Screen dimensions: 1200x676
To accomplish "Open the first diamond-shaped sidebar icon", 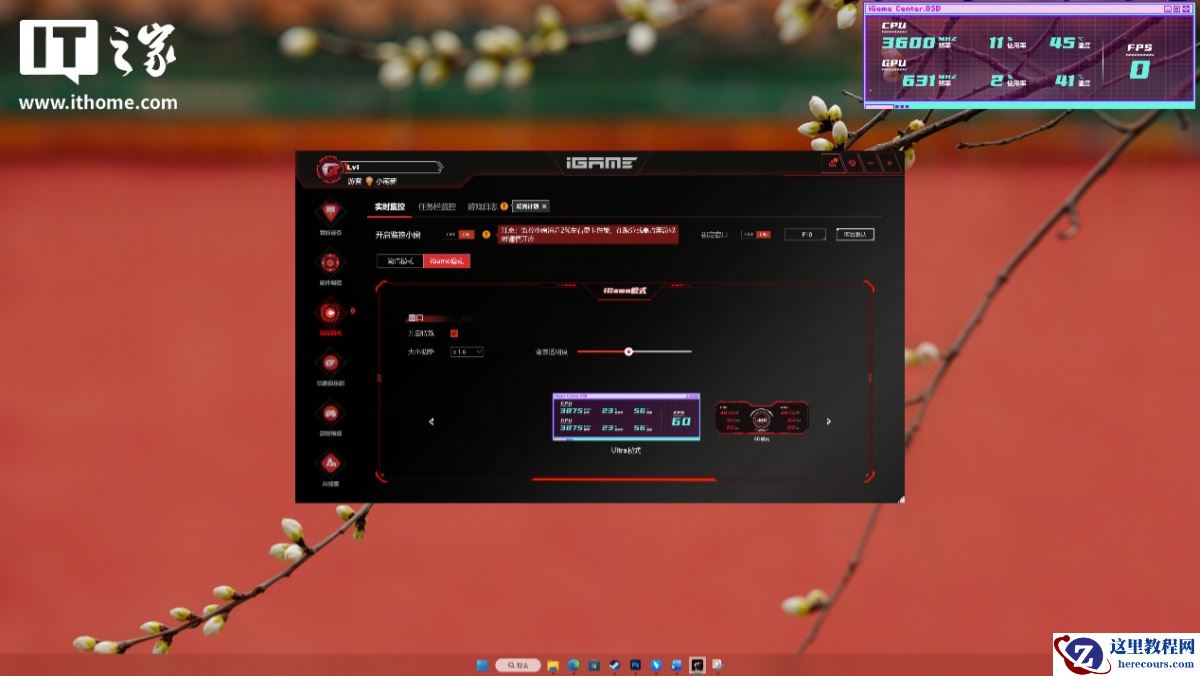I will coord(330,212).
